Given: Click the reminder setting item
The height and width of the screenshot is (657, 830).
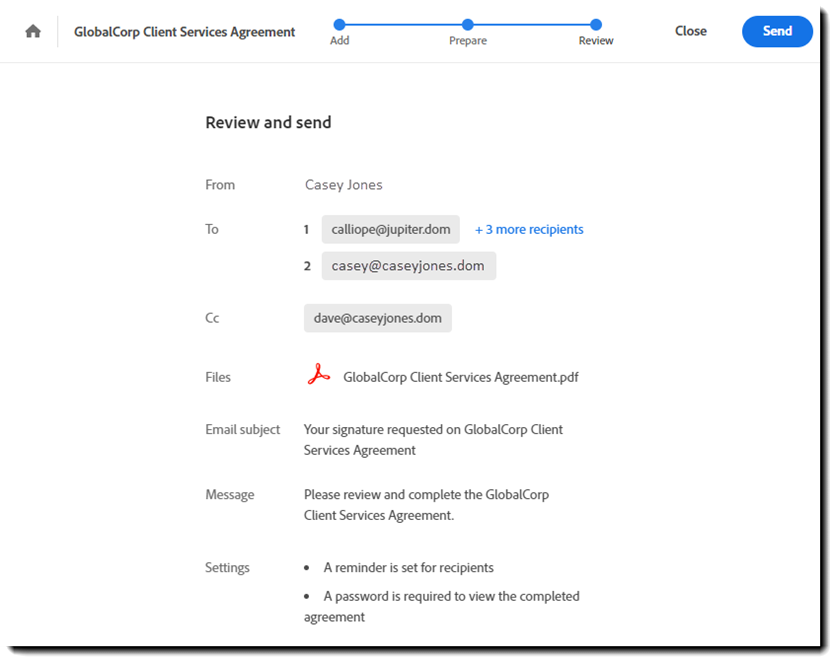Looking at the screenshot, I should point(408,568).
